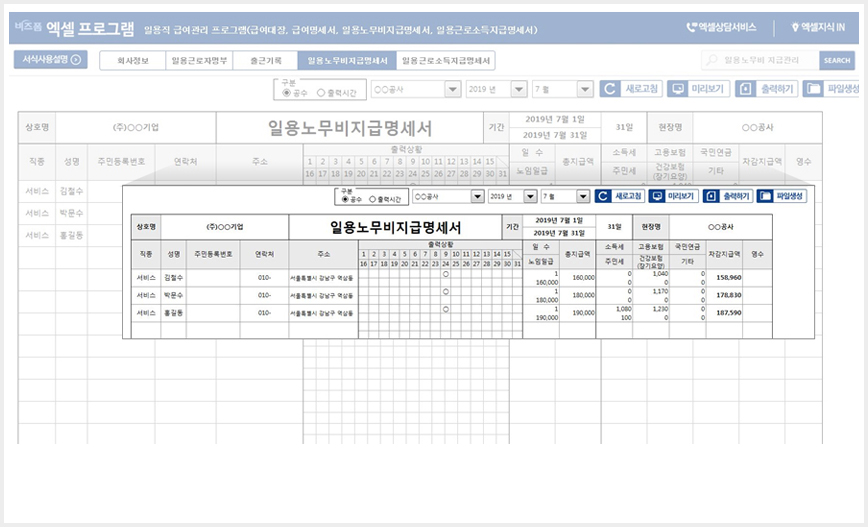
Task: Click the attendance circle mark in 김철수 row
Action: point(446,274)
